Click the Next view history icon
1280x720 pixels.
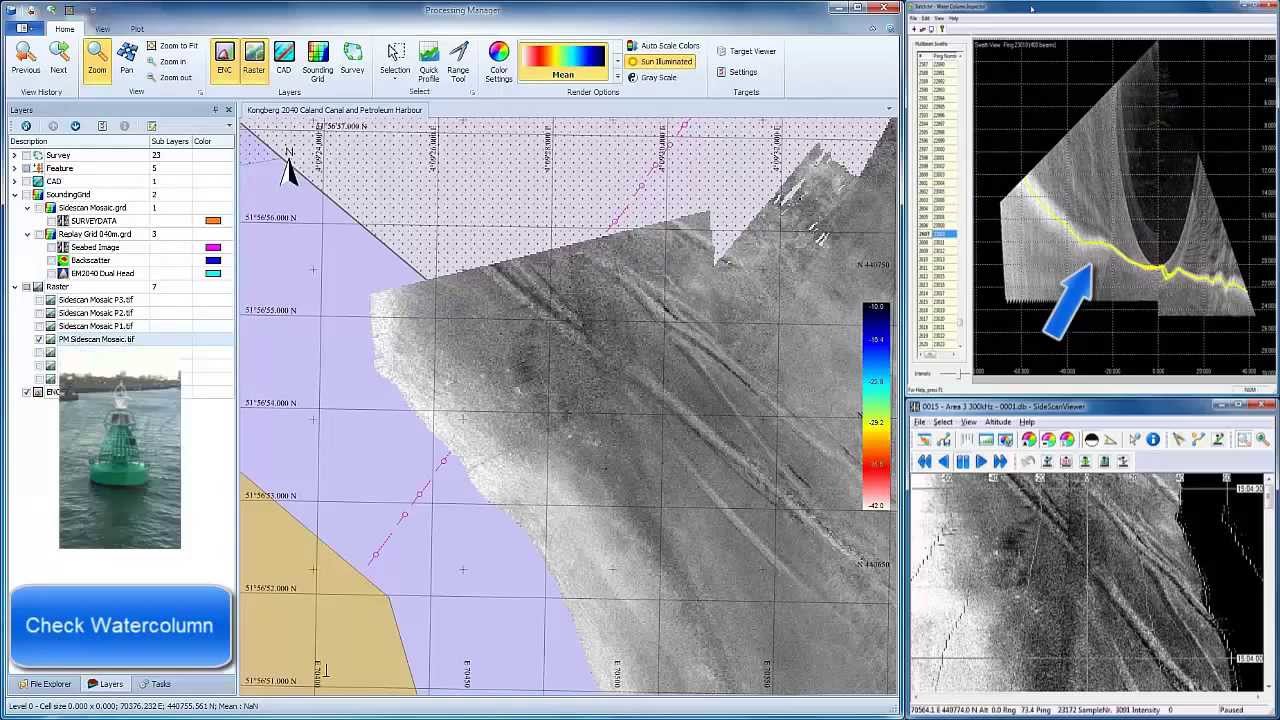click(x=59, y=57)
